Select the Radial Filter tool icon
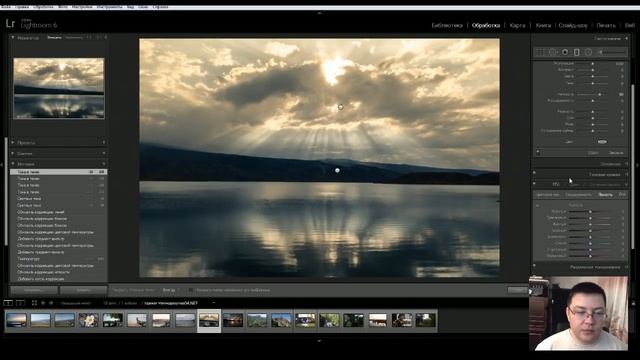Viewport: 640px width, 360px height. coord(588,52)
